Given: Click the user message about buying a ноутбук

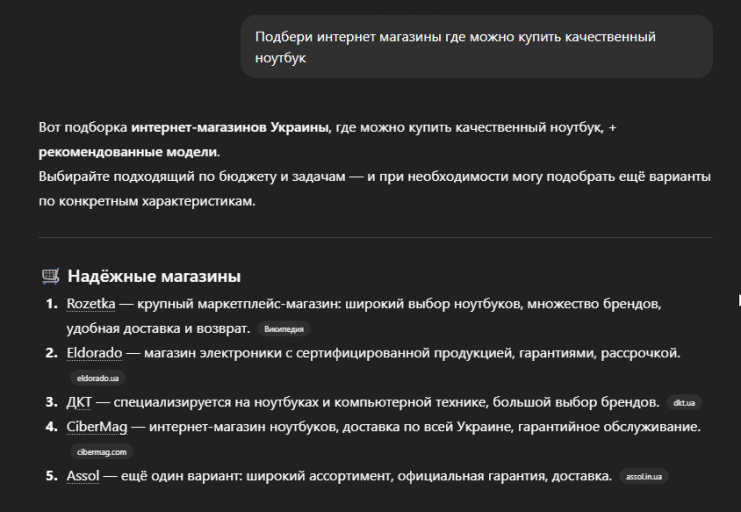Looking at the screenshot, I should coord(476,47).
